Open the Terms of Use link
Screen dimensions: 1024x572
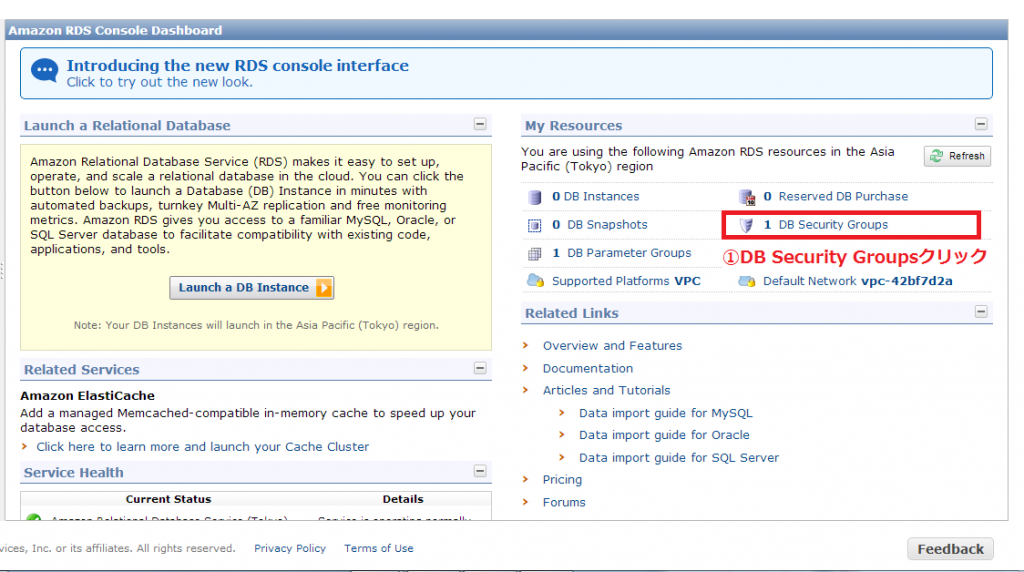[379, 548]
